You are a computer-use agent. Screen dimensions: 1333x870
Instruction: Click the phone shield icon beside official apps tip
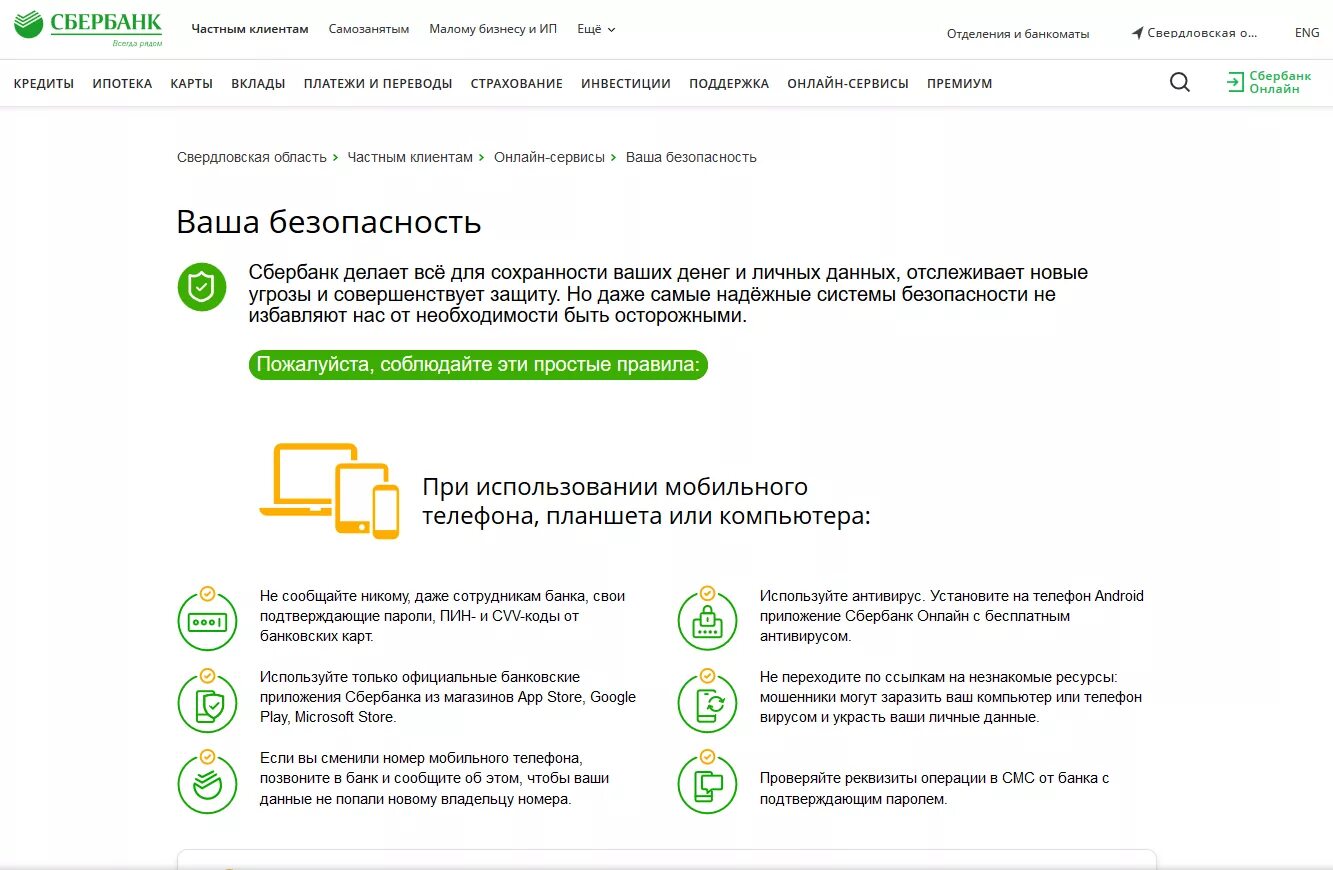click(x=207, y=700)
